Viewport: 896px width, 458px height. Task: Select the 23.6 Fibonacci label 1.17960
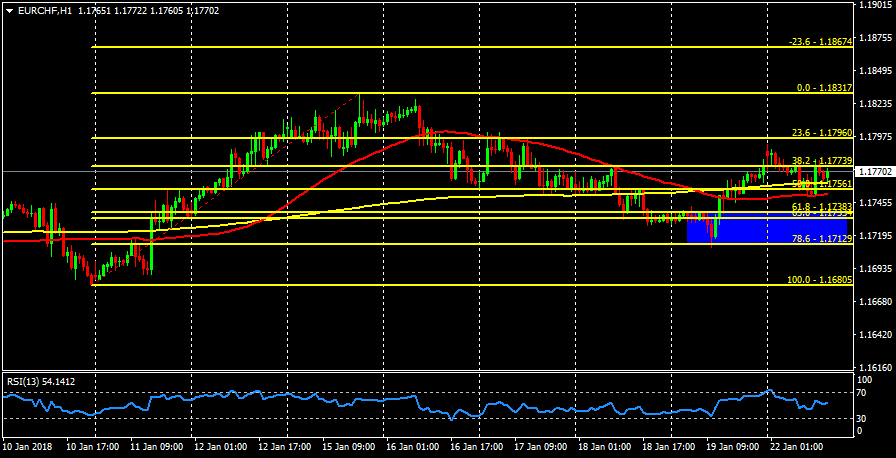(821, 133)
